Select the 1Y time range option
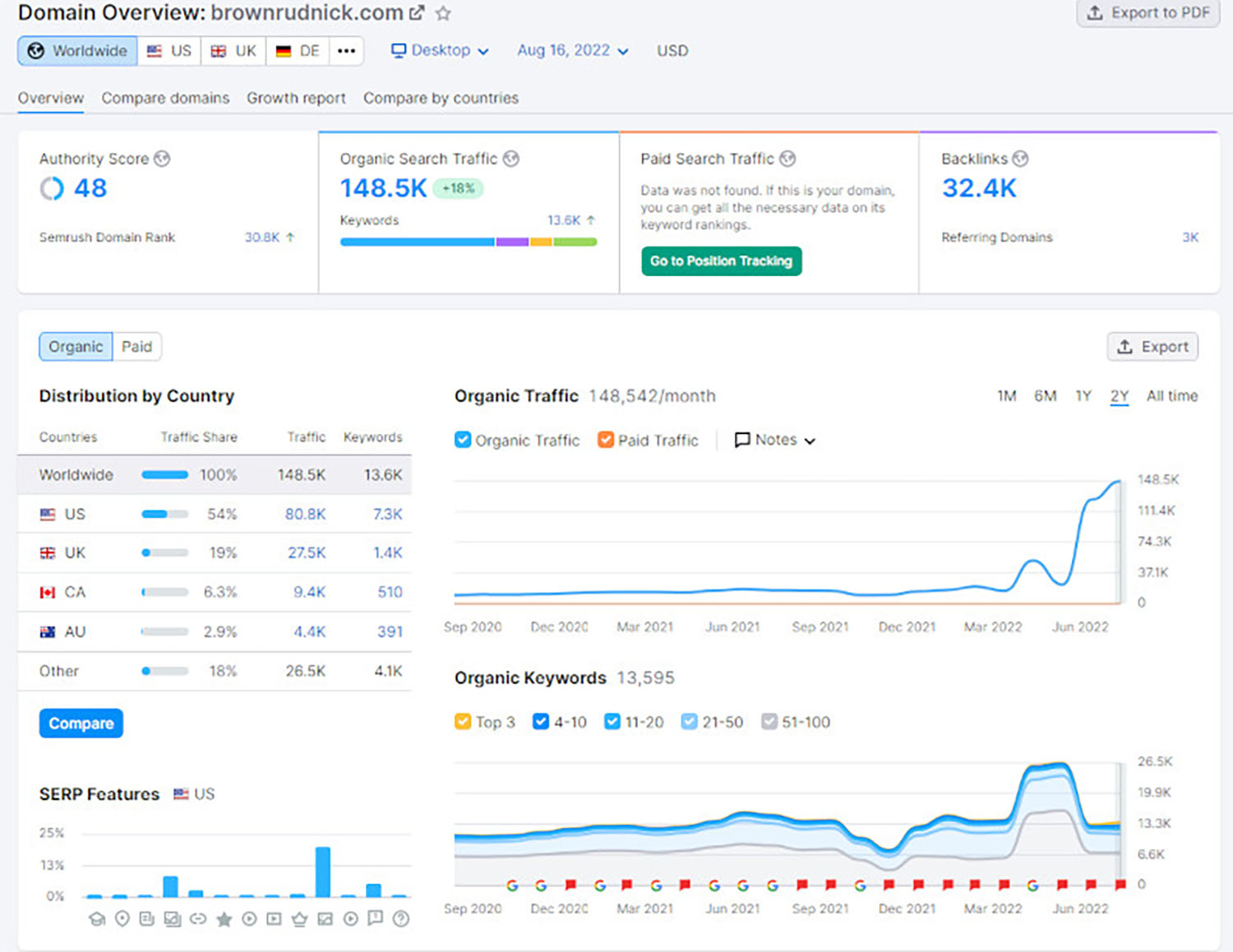 [1083, 396]
